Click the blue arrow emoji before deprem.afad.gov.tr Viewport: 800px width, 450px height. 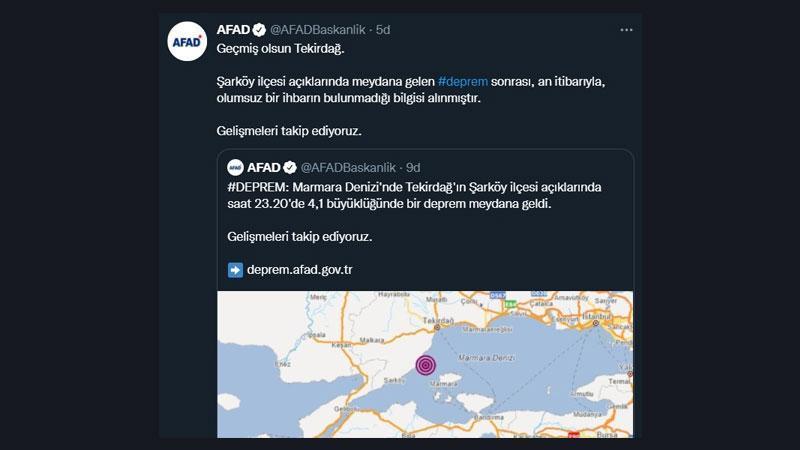(235, 269)
